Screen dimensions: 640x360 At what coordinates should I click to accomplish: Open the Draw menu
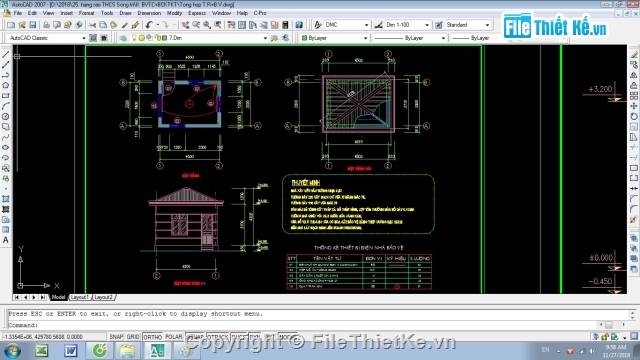(125, 13)
